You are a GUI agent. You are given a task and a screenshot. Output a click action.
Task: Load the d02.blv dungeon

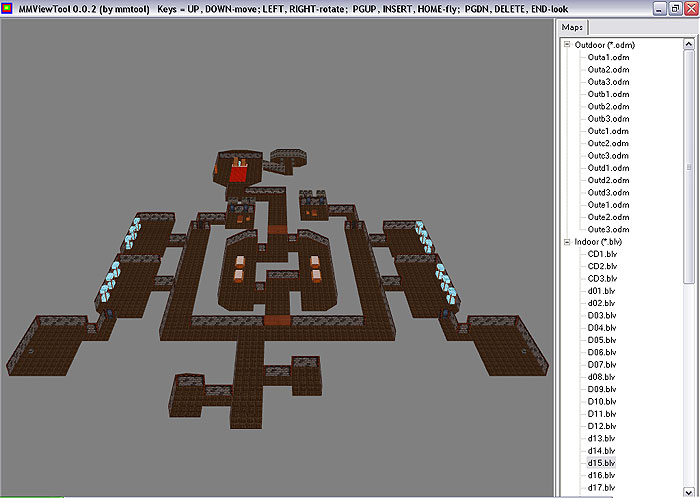point(602,303)
